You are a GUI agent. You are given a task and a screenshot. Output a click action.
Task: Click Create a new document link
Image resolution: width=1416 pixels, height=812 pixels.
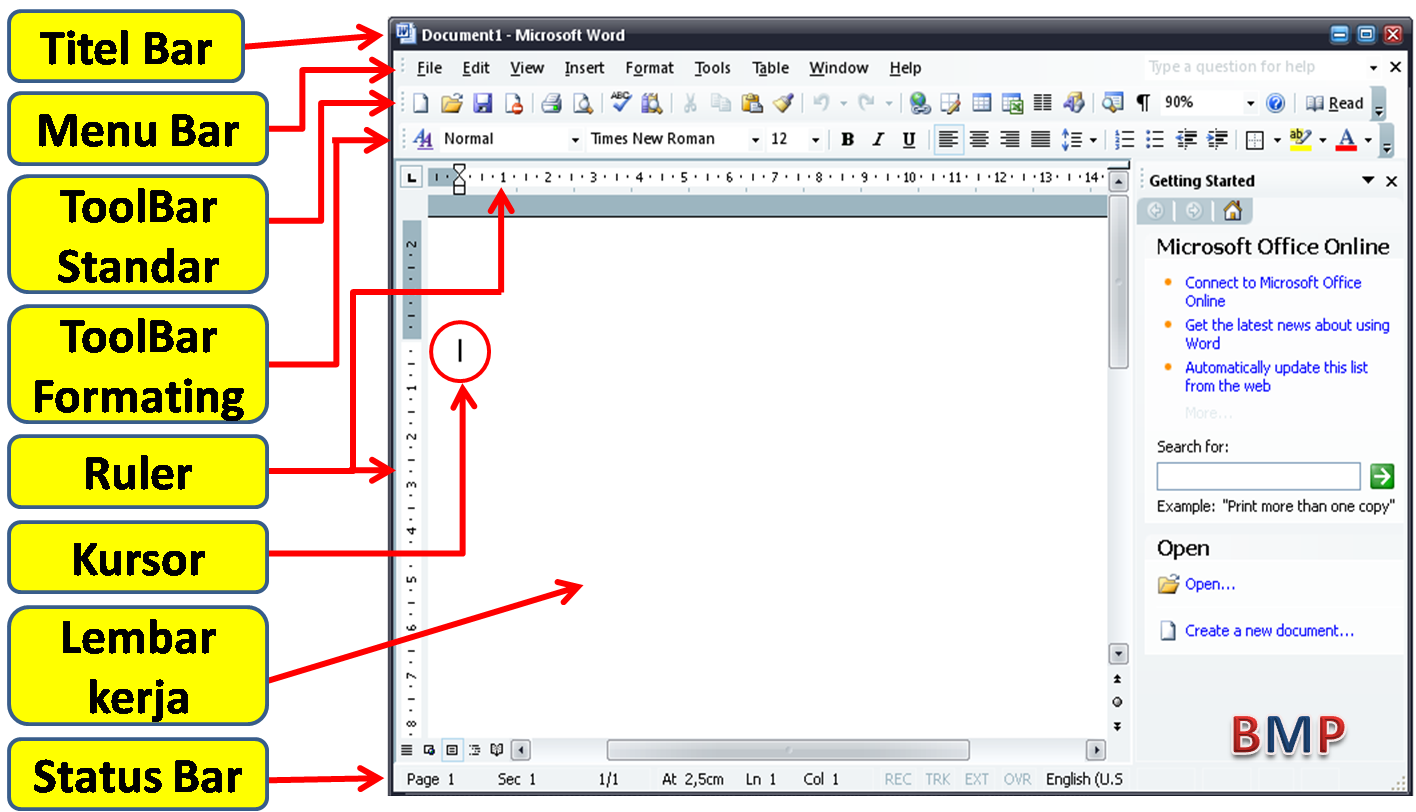coord(1269,631)
